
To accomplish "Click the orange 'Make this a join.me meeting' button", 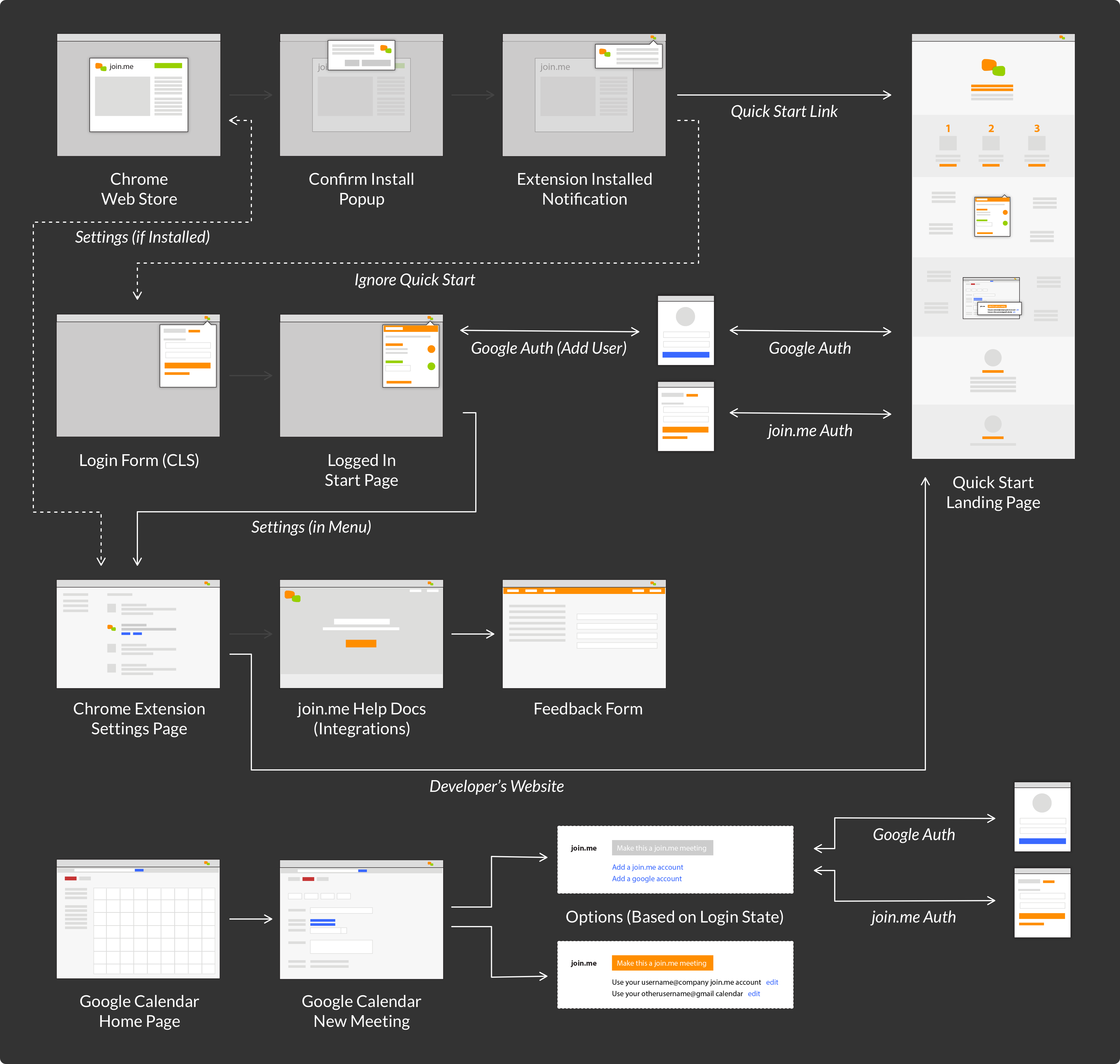I will (662, 963).
